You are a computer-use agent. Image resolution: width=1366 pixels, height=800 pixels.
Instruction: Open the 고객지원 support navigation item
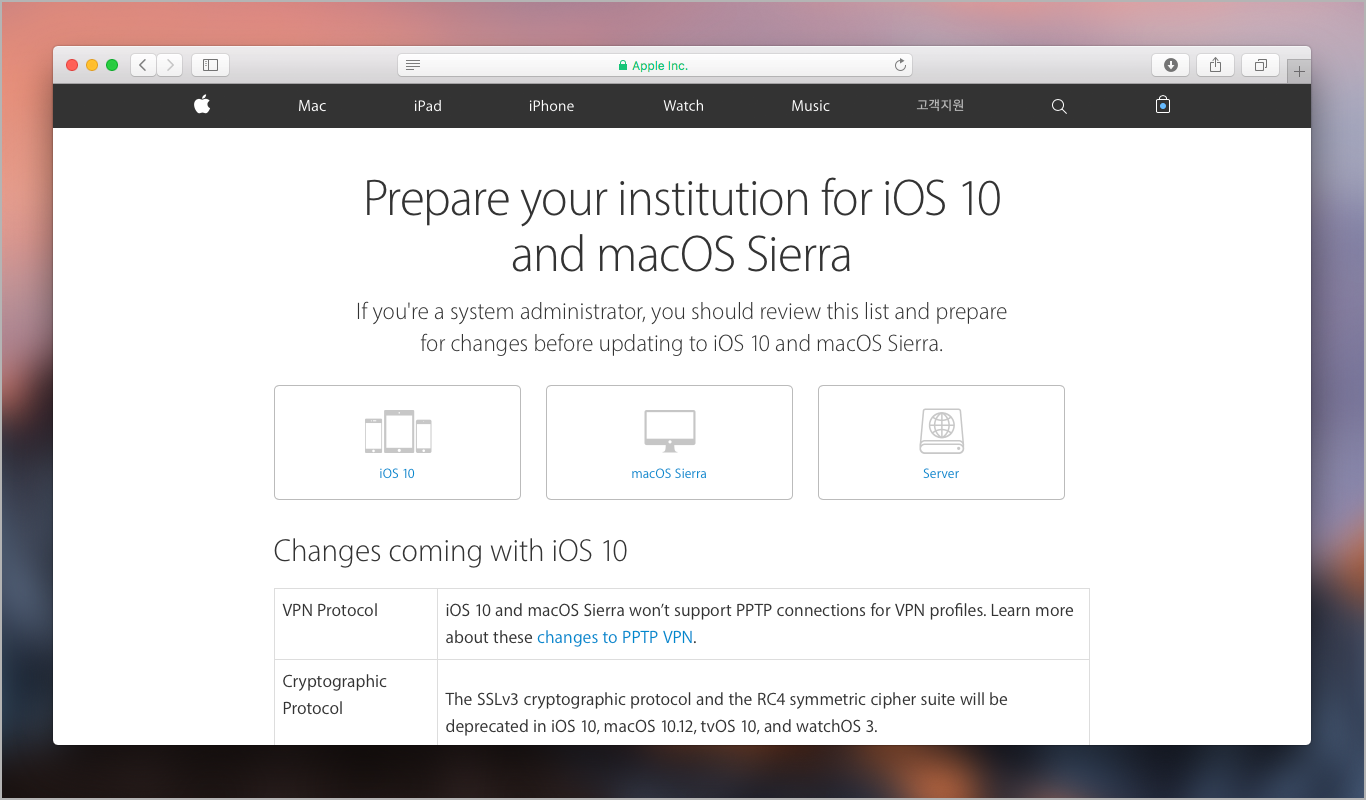coord(940,105)
